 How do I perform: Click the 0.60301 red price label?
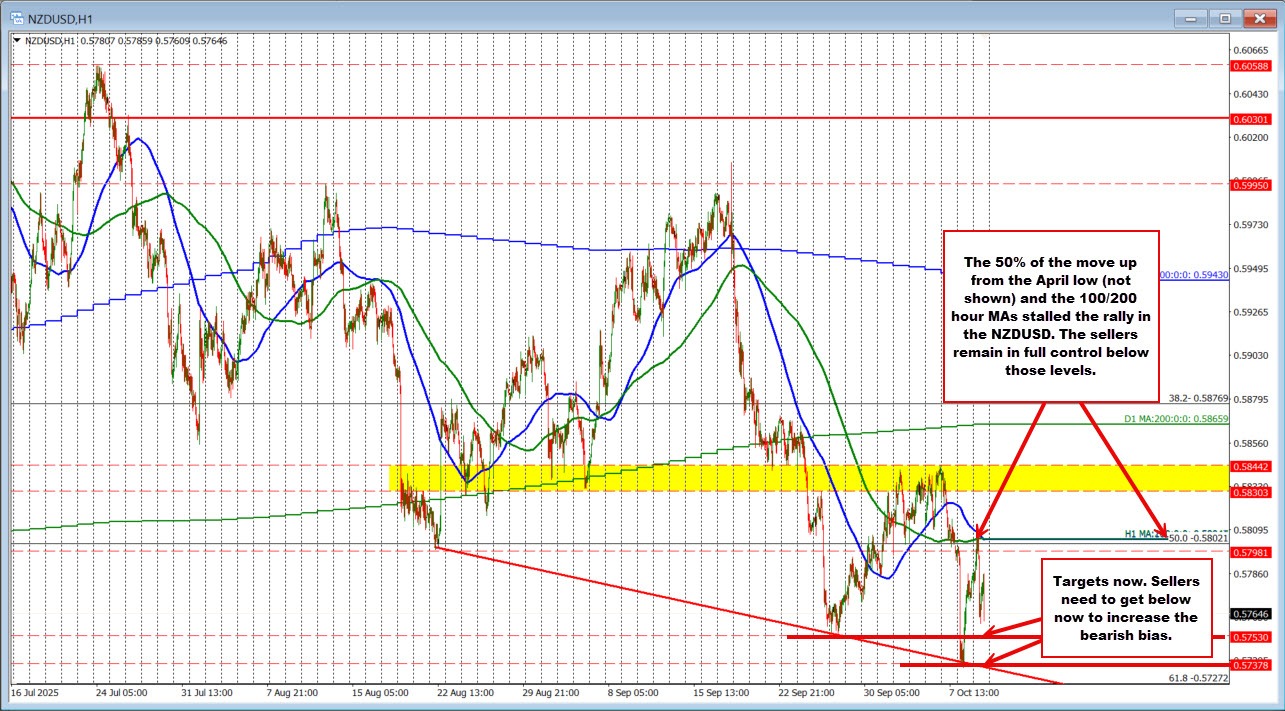1251,119
